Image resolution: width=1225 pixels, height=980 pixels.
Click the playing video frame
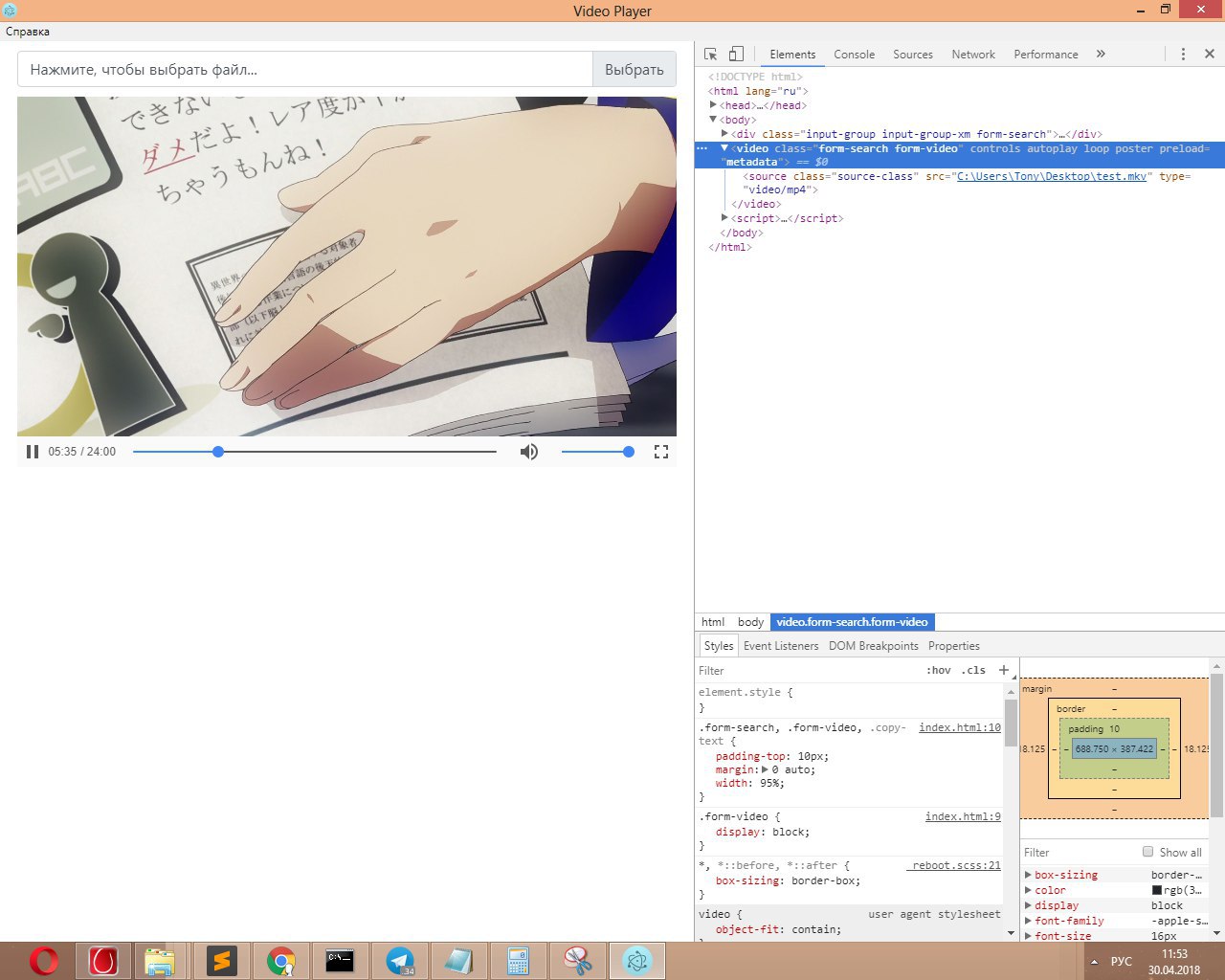coord(346,266)
